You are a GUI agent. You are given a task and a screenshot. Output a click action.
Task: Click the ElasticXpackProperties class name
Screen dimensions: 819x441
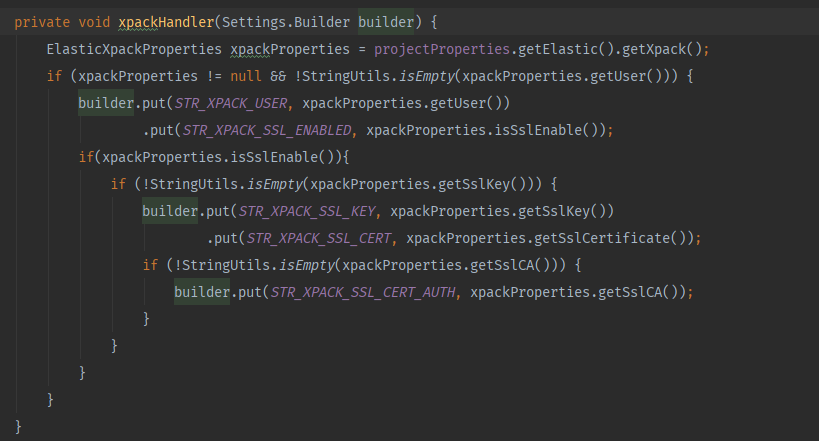pos(134,49)
